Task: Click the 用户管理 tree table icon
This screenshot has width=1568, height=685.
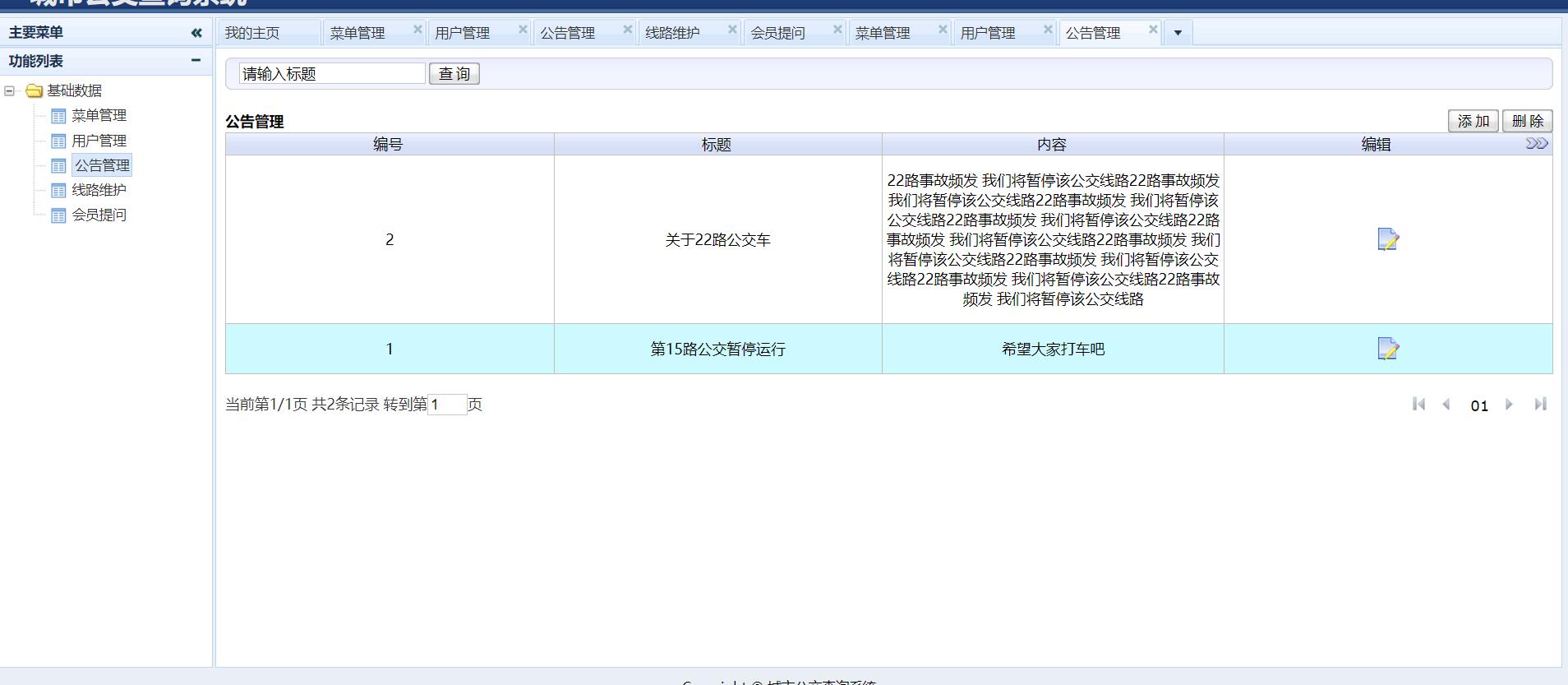Action: coord(58,141)
